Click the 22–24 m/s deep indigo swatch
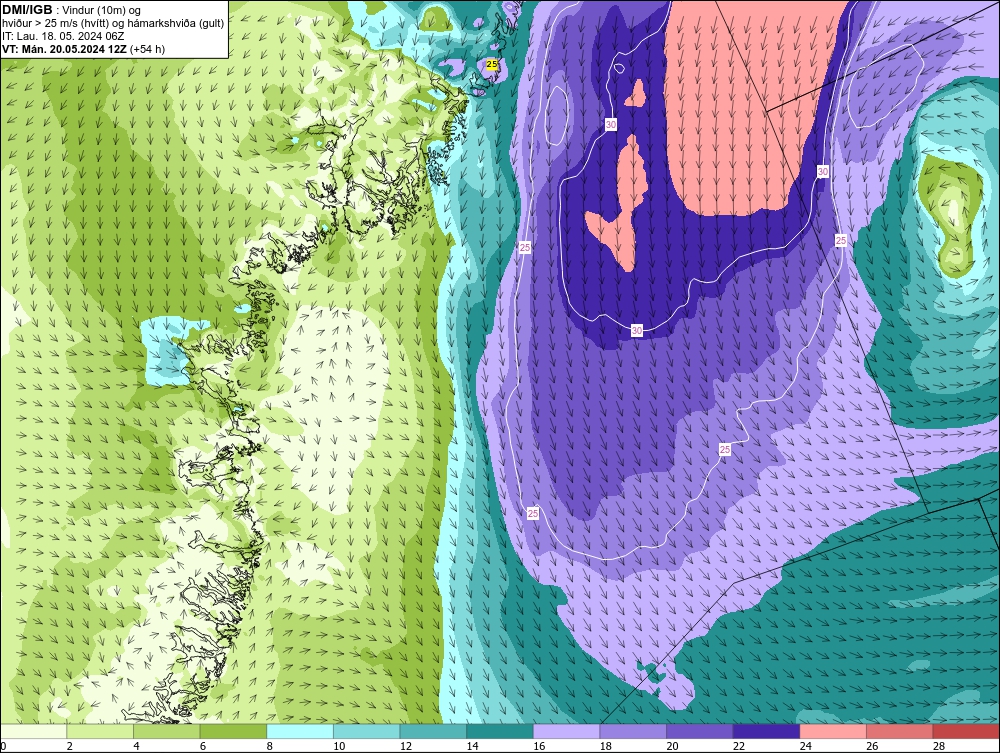This screenshot has height=753, width=1000. pos(766,731)
